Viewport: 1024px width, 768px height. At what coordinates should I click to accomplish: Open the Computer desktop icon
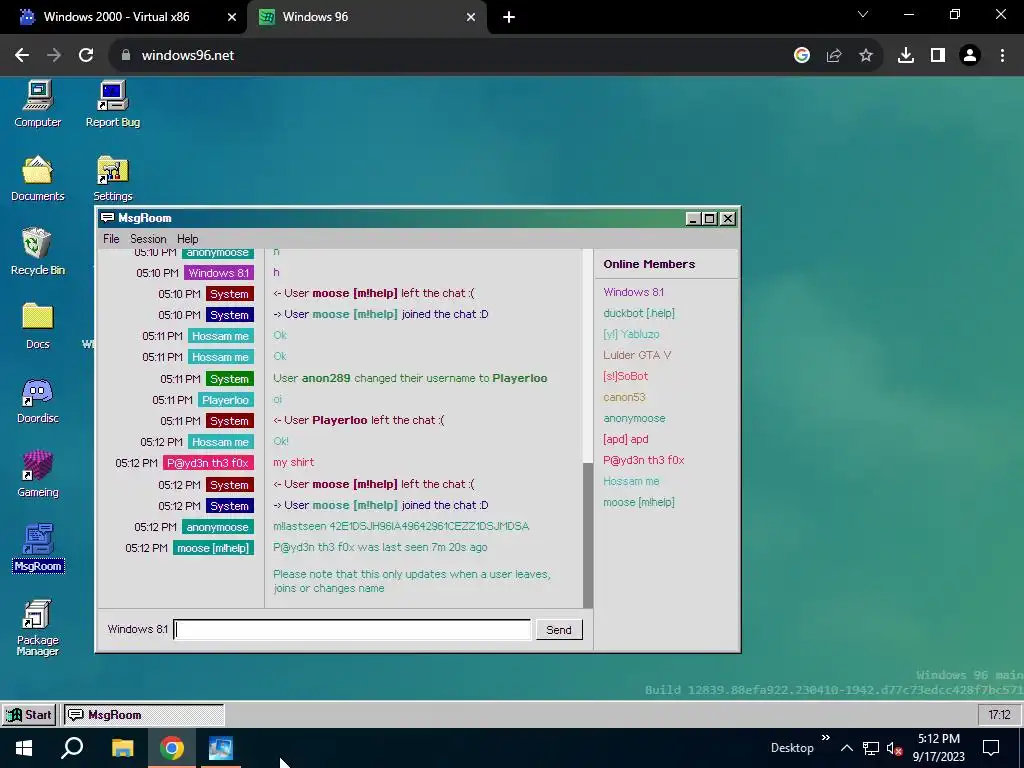click(37, 104)
